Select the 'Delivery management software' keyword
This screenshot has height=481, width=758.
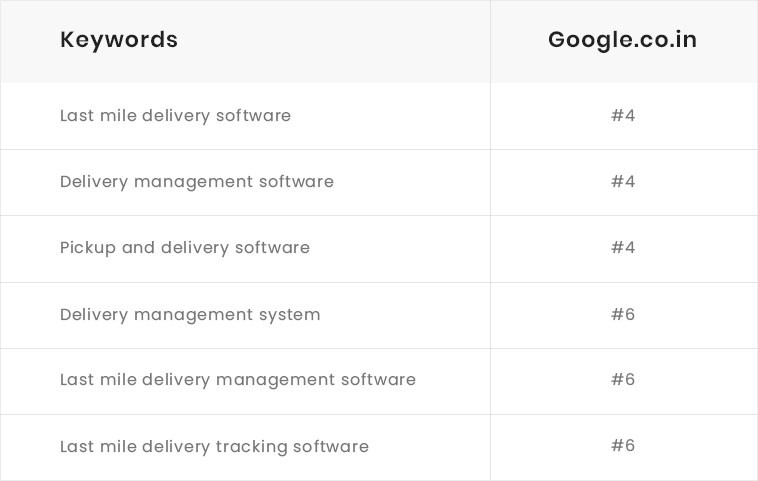(197, 182)
